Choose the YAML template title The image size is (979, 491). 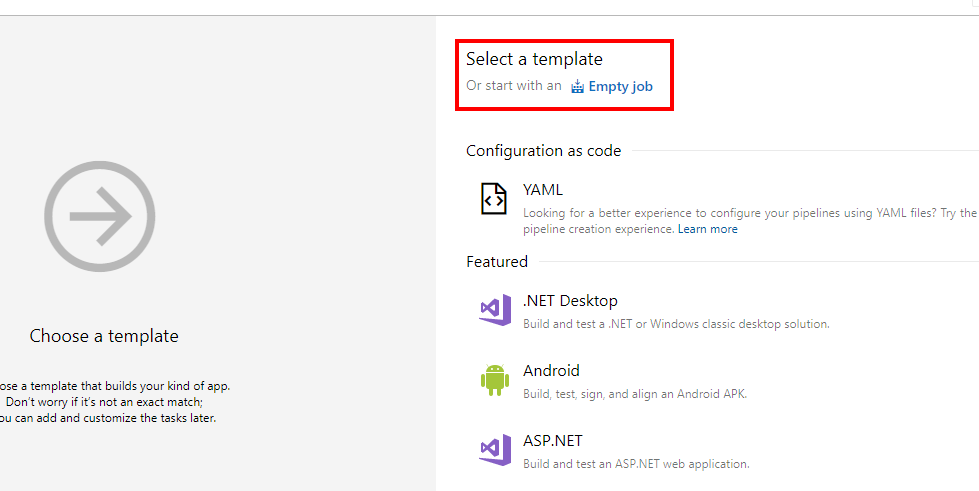(543, 190)
